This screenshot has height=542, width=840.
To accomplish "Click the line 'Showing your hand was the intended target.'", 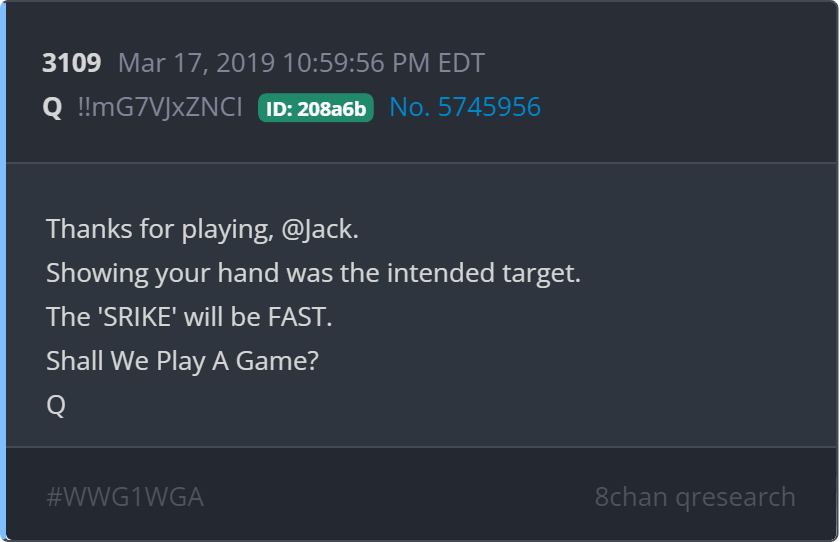I will tap(313, 273).
